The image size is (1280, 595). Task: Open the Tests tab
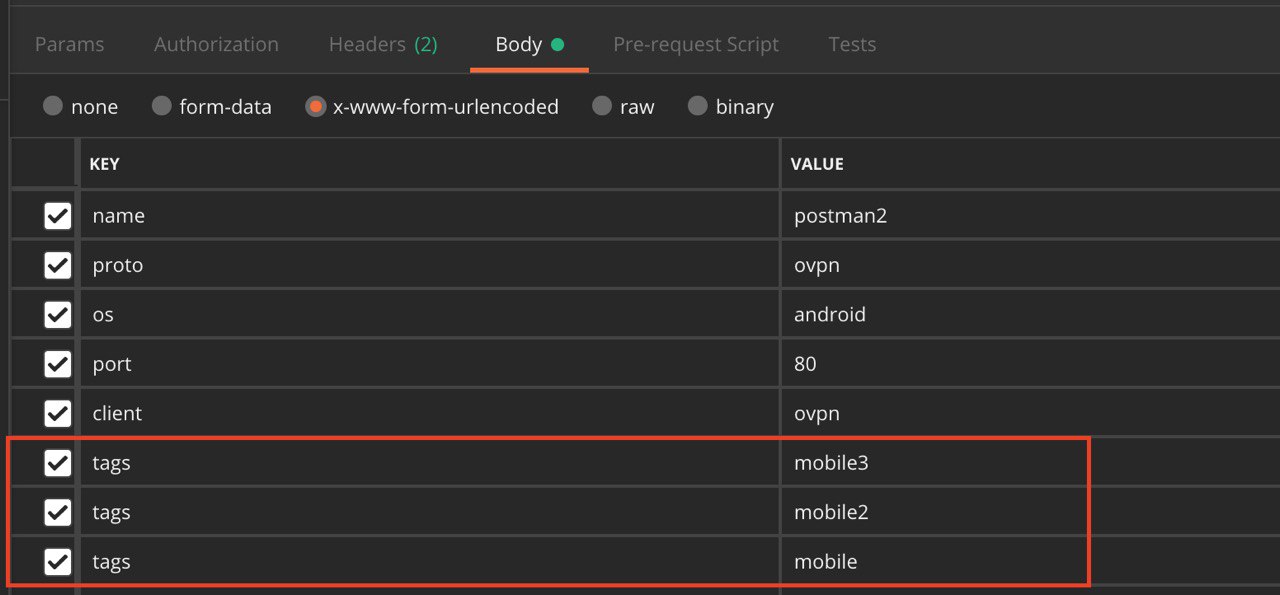click(x=852, y=44)
